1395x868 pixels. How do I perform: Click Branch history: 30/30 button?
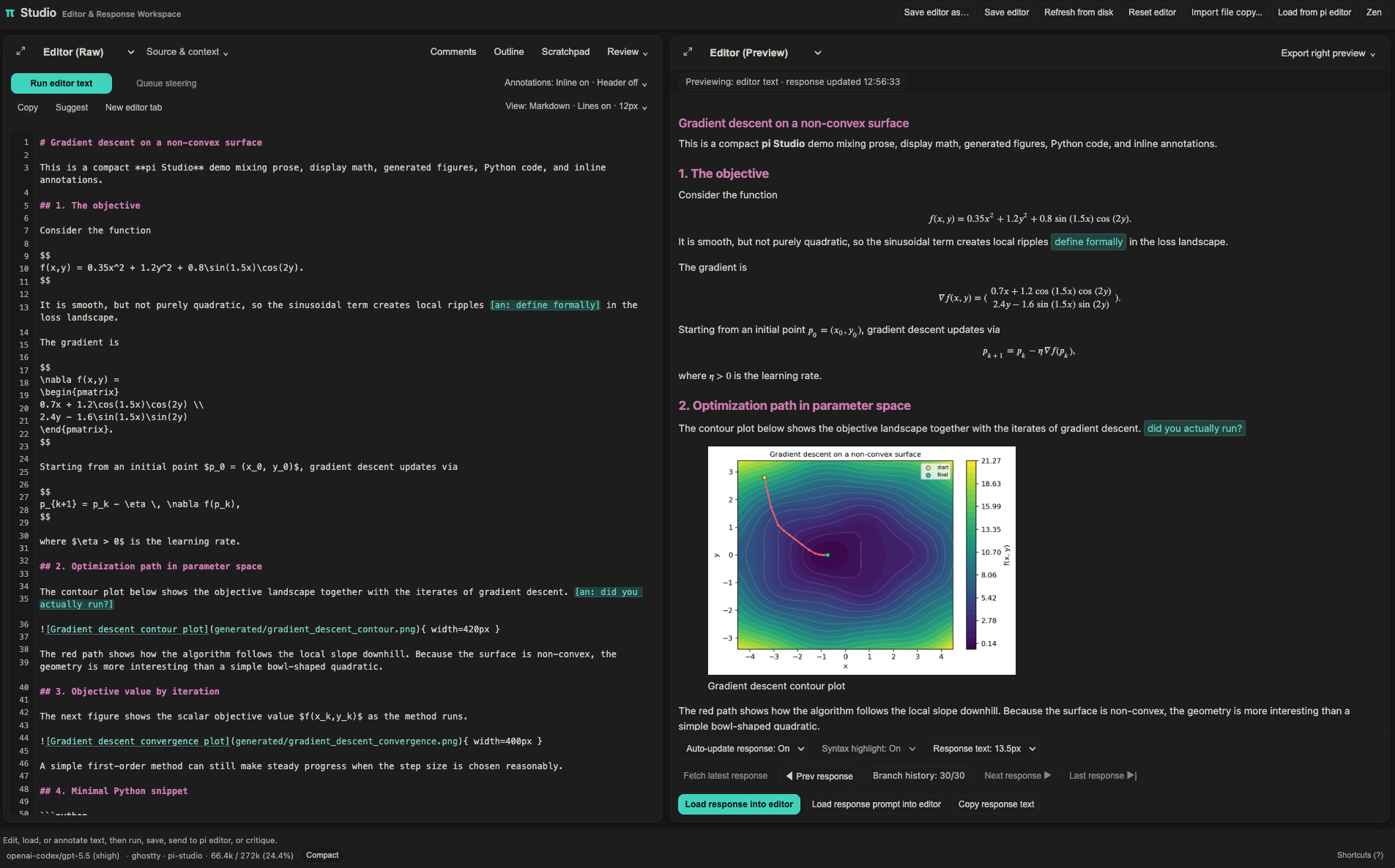pyautogui.click(x=918, y=776)
